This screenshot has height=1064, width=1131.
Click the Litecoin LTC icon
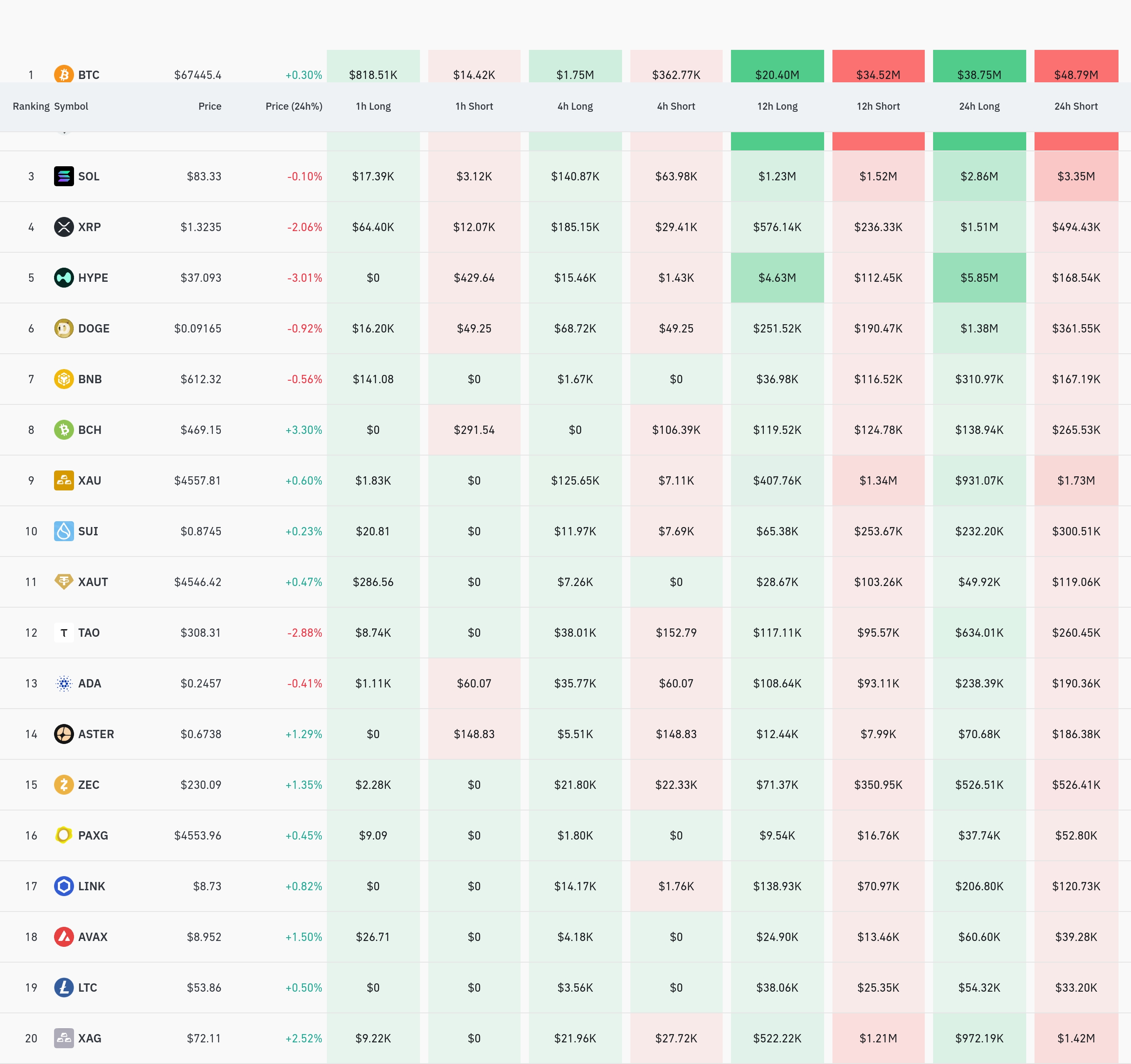pos(64,987)
